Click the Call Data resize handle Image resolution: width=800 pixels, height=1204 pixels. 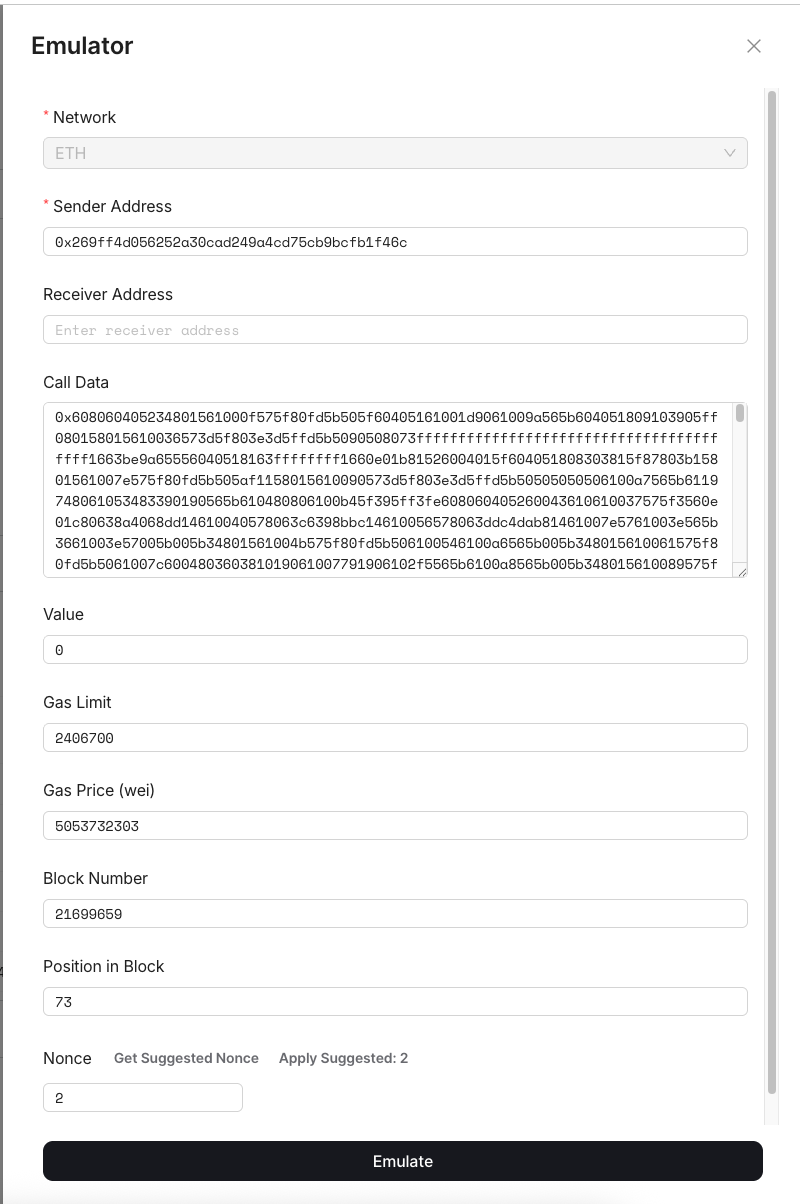pyautogui.click(x=741, y=571)
